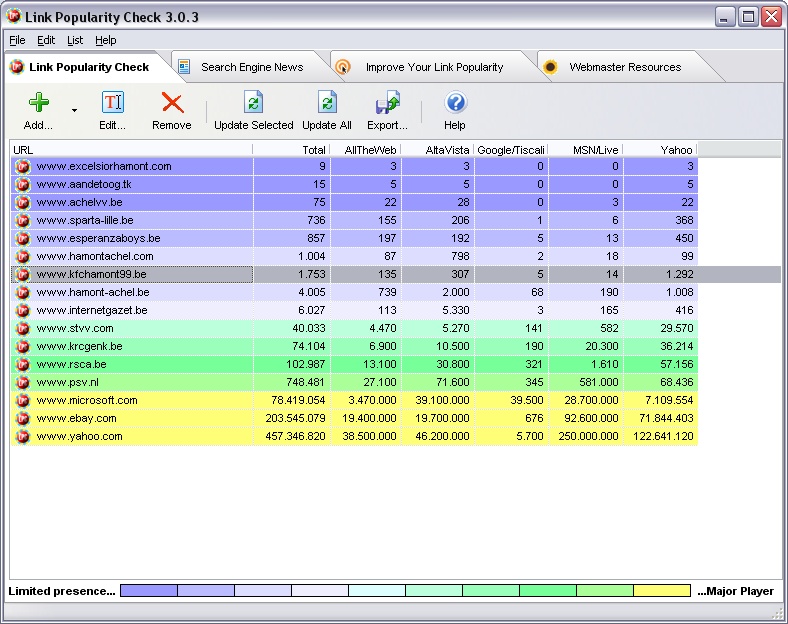The height and width of the screenshot is (624, 788).
Task: Click the Update Selected icon
Action: [254, 102]
